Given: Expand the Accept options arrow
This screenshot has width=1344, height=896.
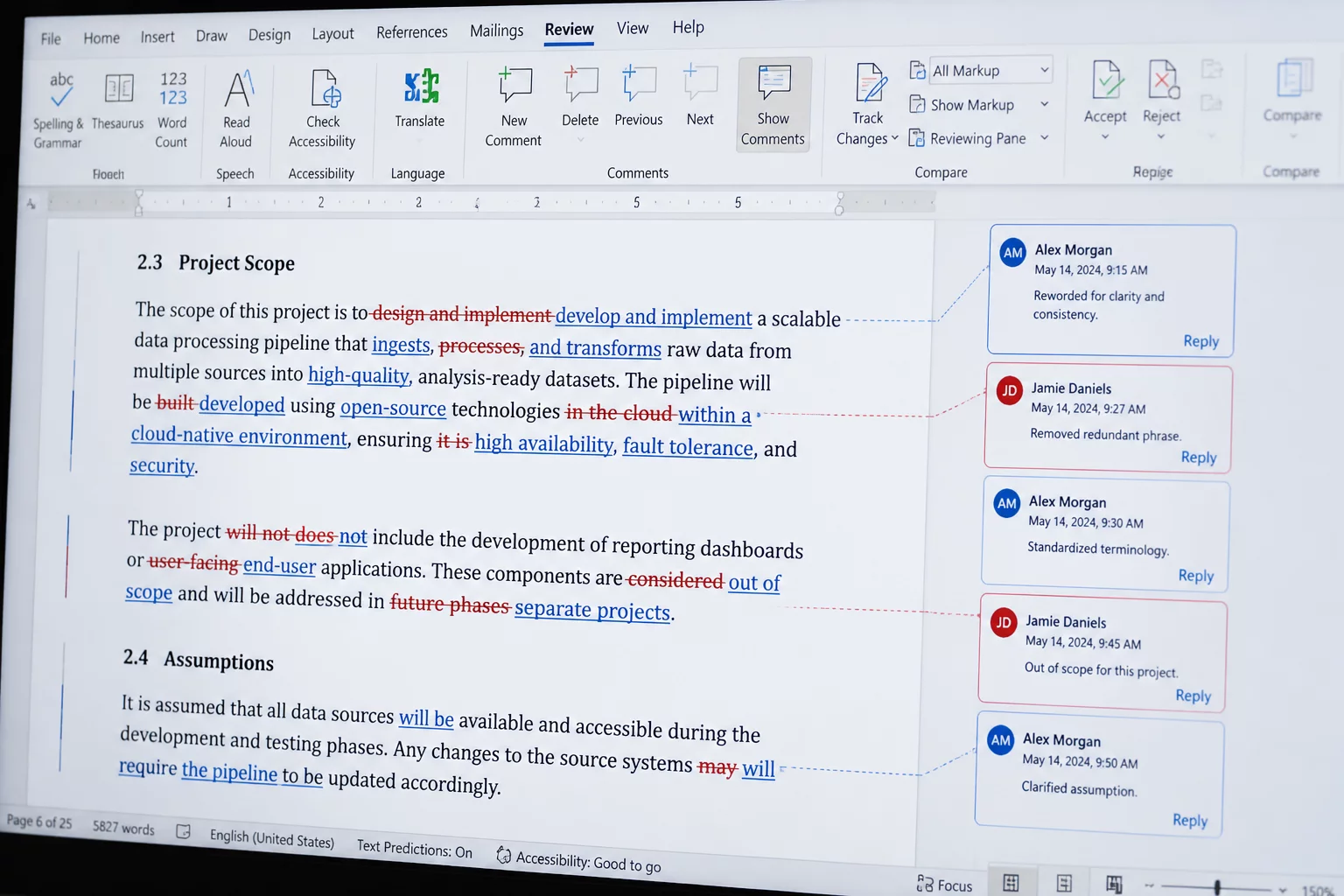Looking at the screenshot, I should [x=1105, y=136].
